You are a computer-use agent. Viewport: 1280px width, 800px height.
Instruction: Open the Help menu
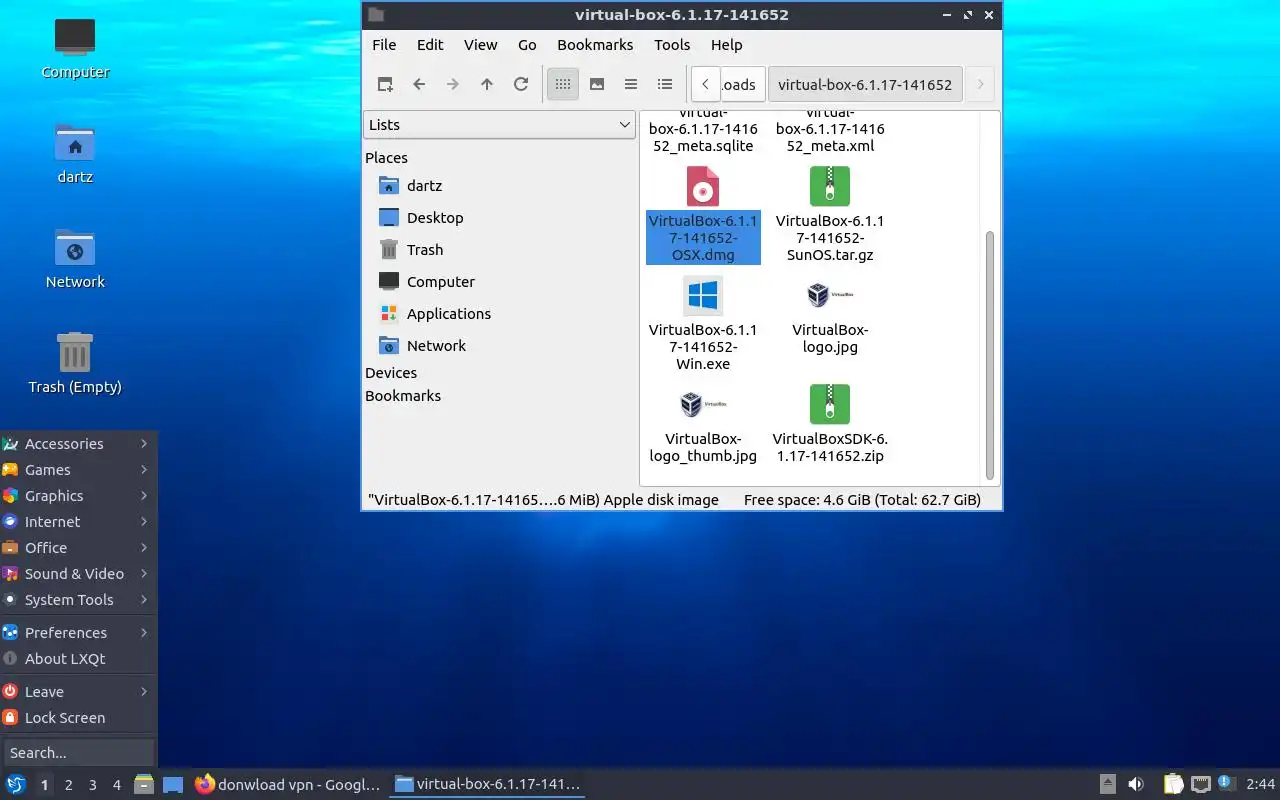727,45
